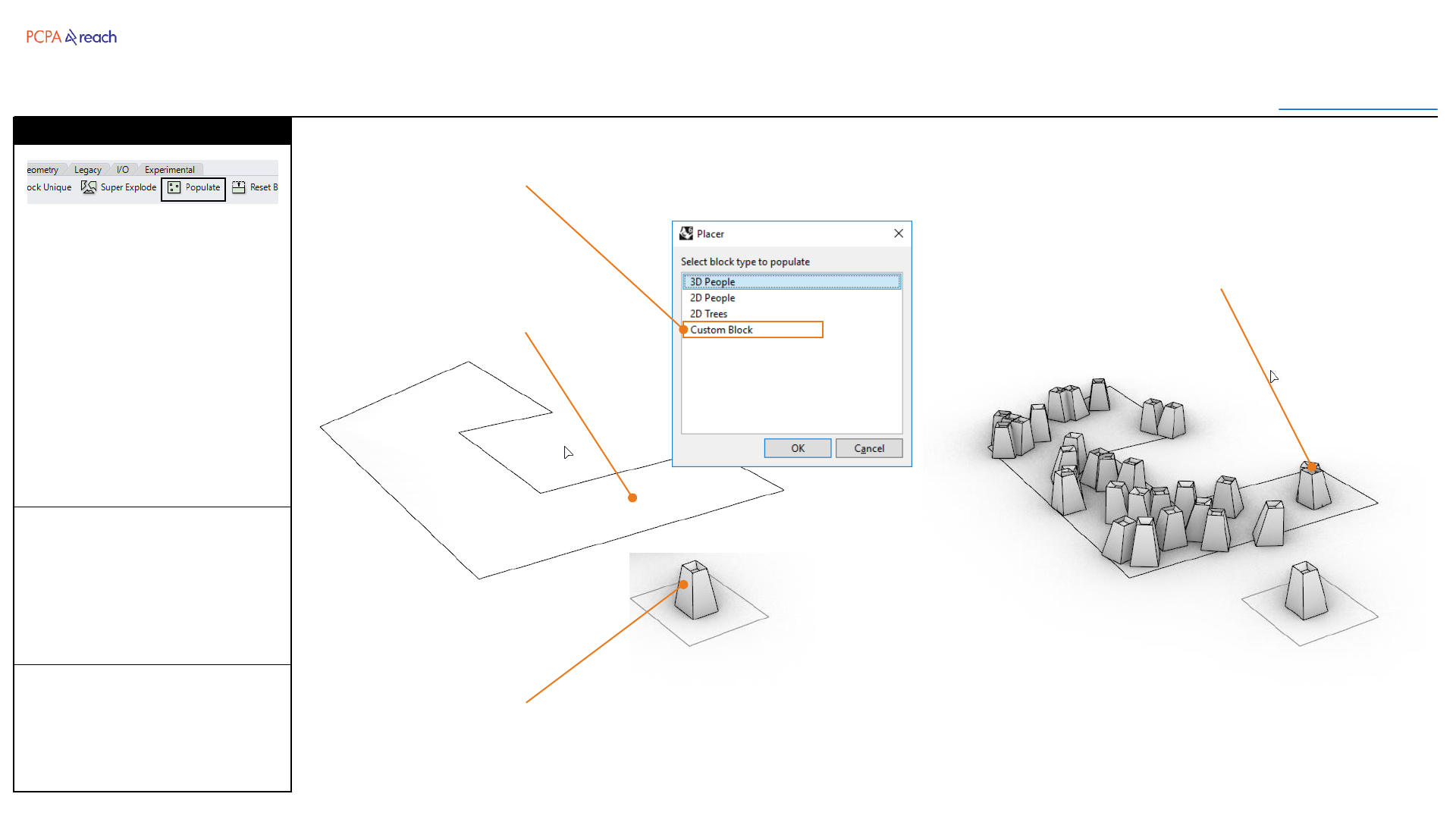Select the Geometry tab

pyautogui.click(x=43, y=170)
